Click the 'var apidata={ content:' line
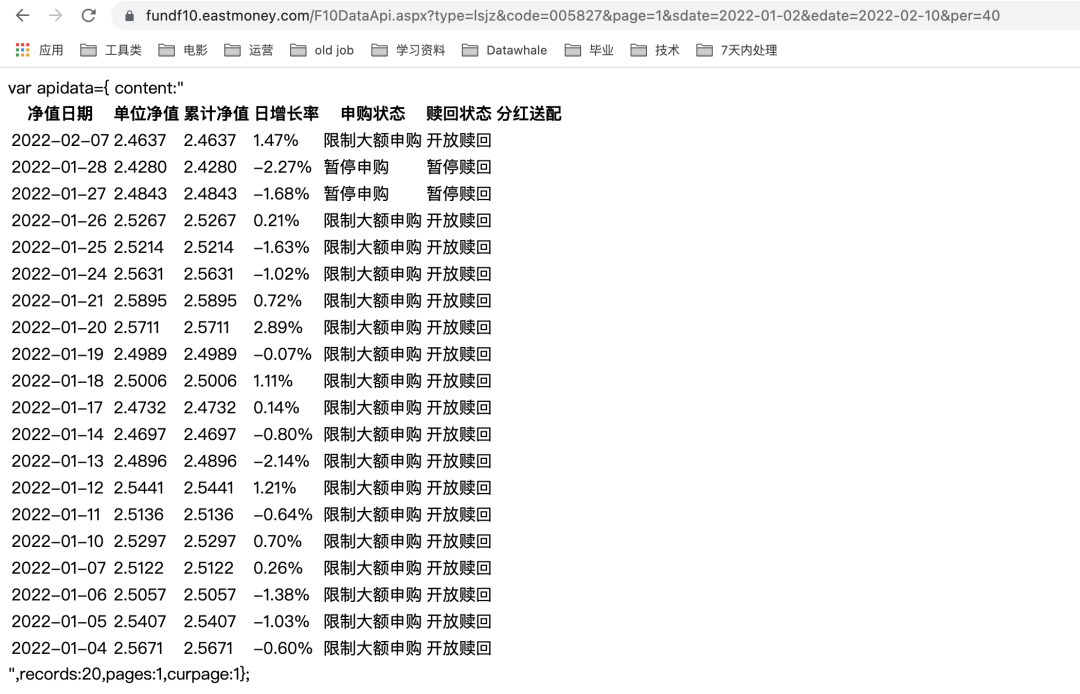The height and width of the screenshot is (694, 1080). point(96,88)
